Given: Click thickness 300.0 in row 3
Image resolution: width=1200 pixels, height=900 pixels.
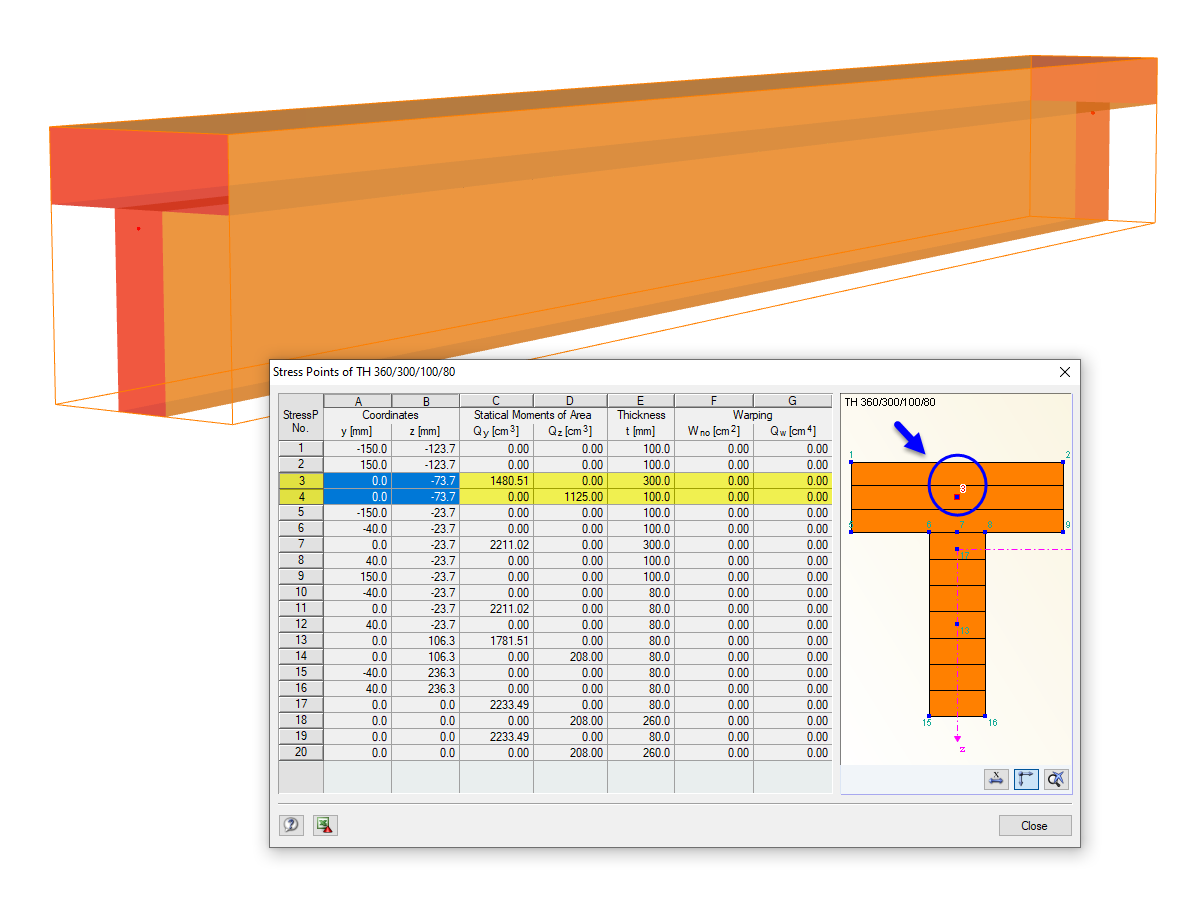Looking at the screenshot, I should point(641,481).
